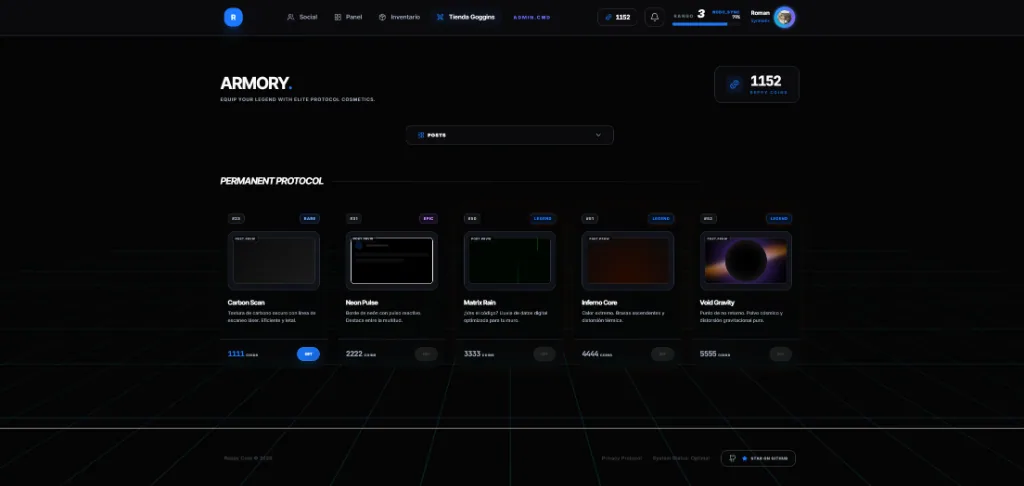Open the notifications bell
1024x486 pixels.
point(654,17)
